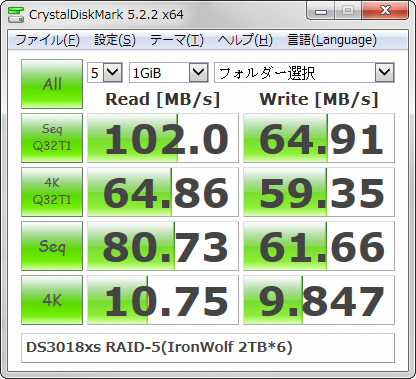The image size is (416, 379).
Task: Start the Seq benchmark test
Action: coord(52,246)
